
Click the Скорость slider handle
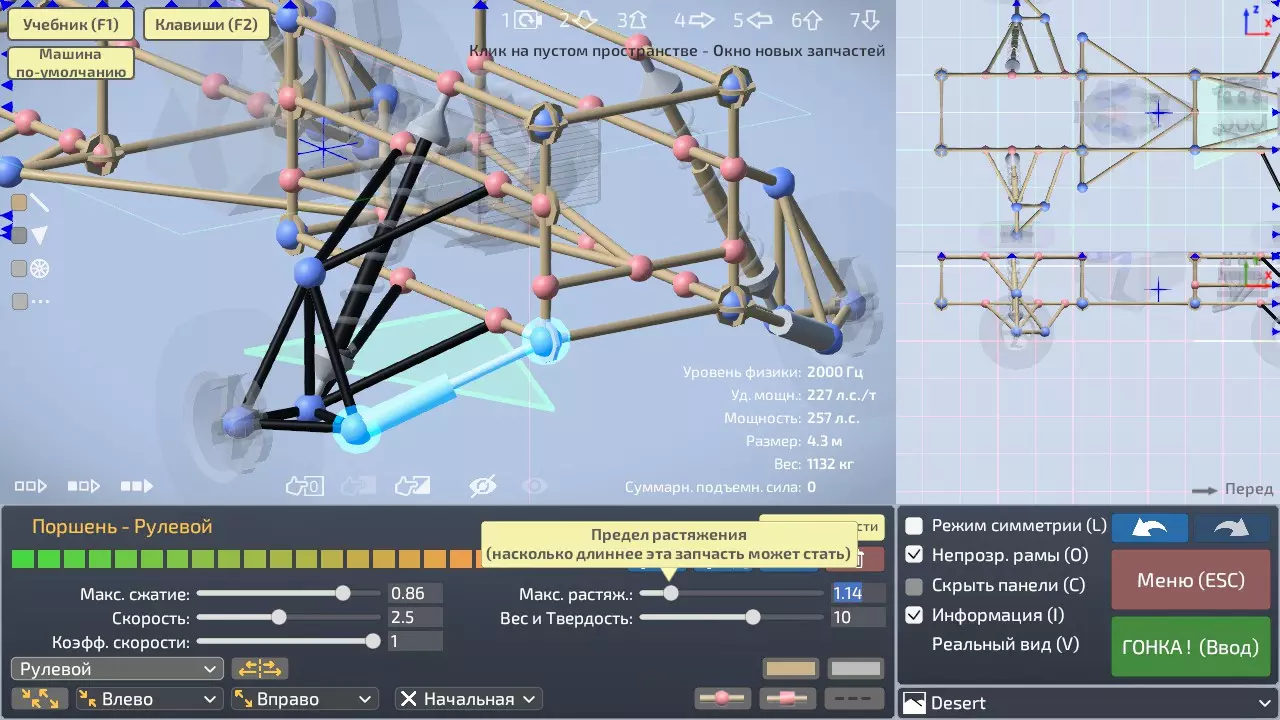[x=279, y=618]
